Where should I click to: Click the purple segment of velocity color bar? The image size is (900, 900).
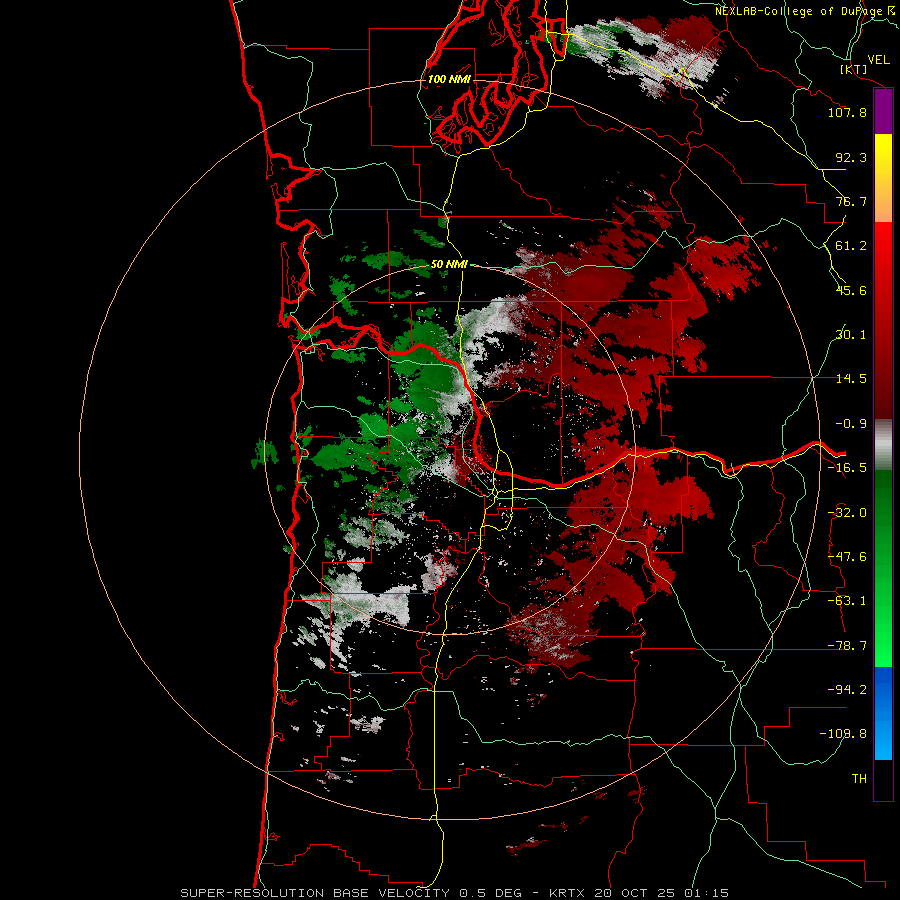coord(883,112)
